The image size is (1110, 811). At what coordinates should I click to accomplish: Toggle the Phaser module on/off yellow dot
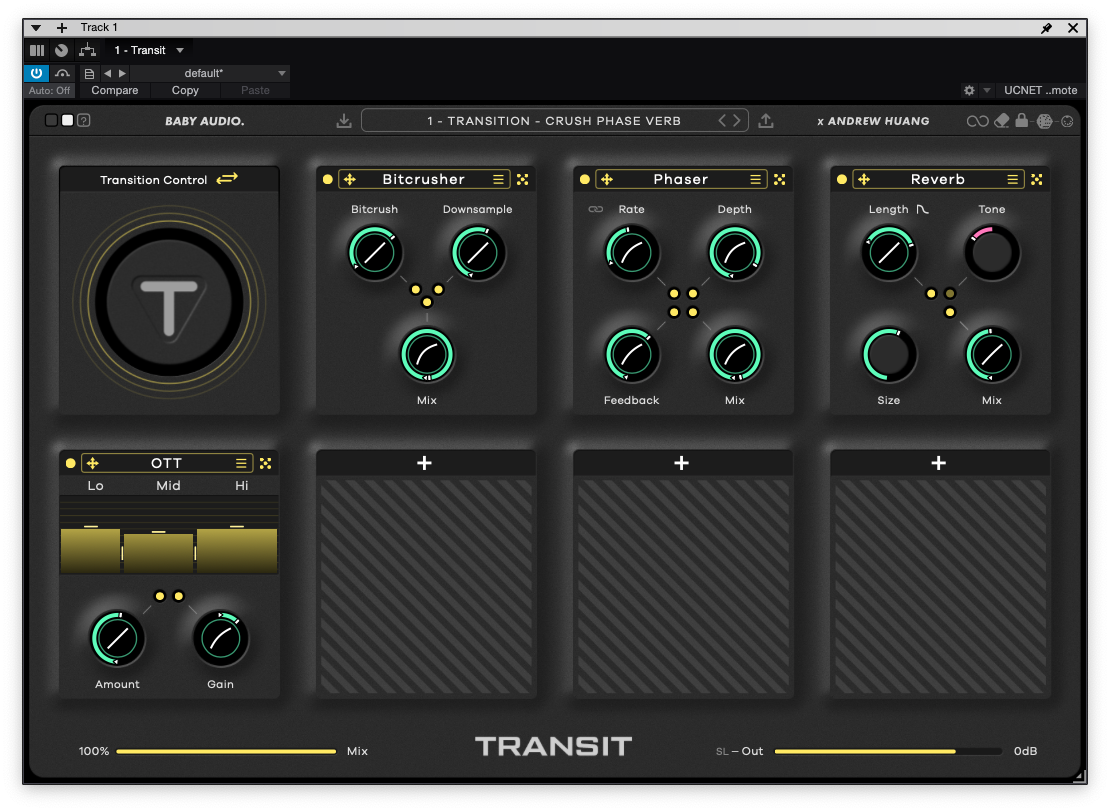584,180
